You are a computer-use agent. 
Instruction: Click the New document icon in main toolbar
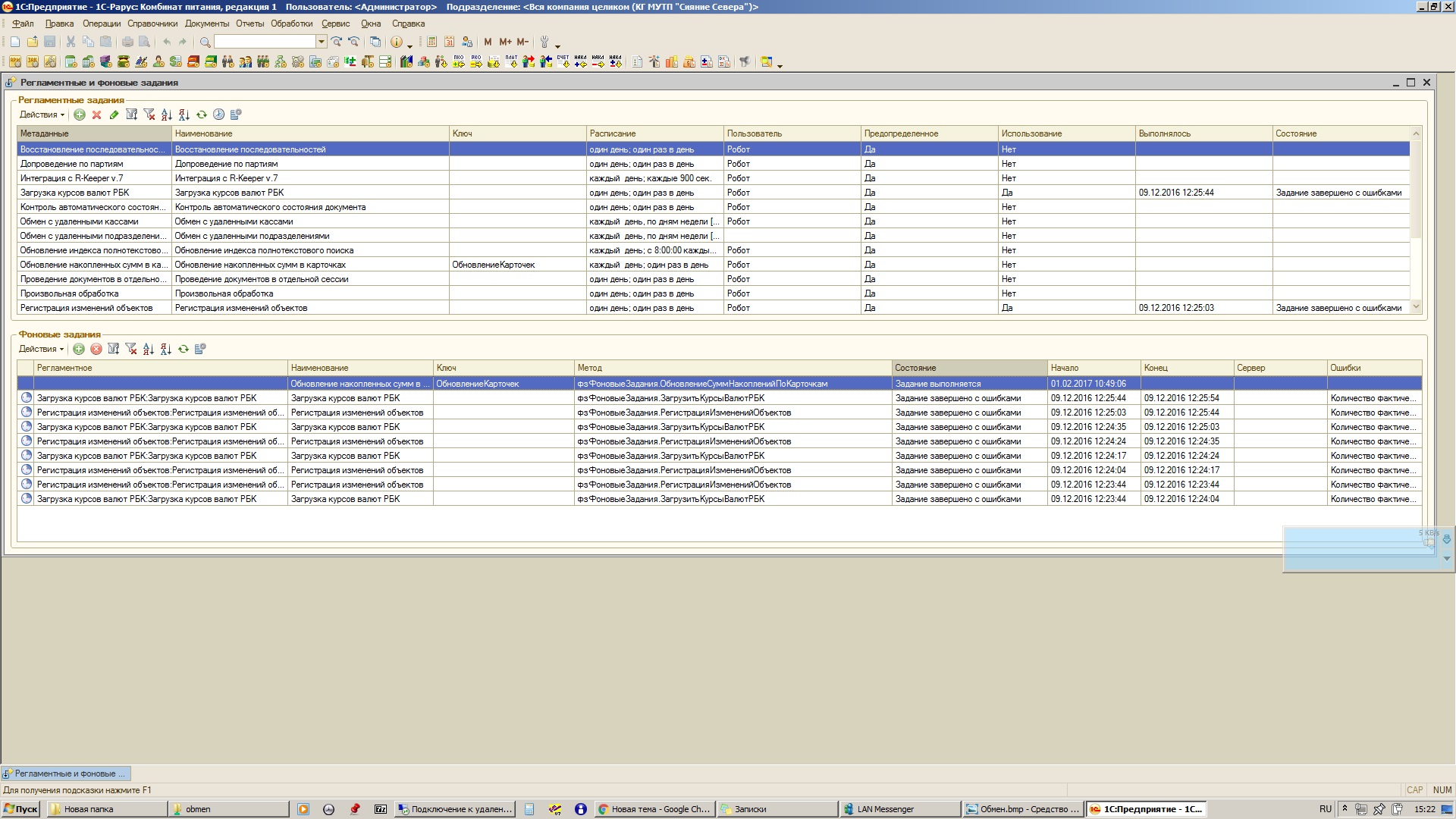click(14, 42)
